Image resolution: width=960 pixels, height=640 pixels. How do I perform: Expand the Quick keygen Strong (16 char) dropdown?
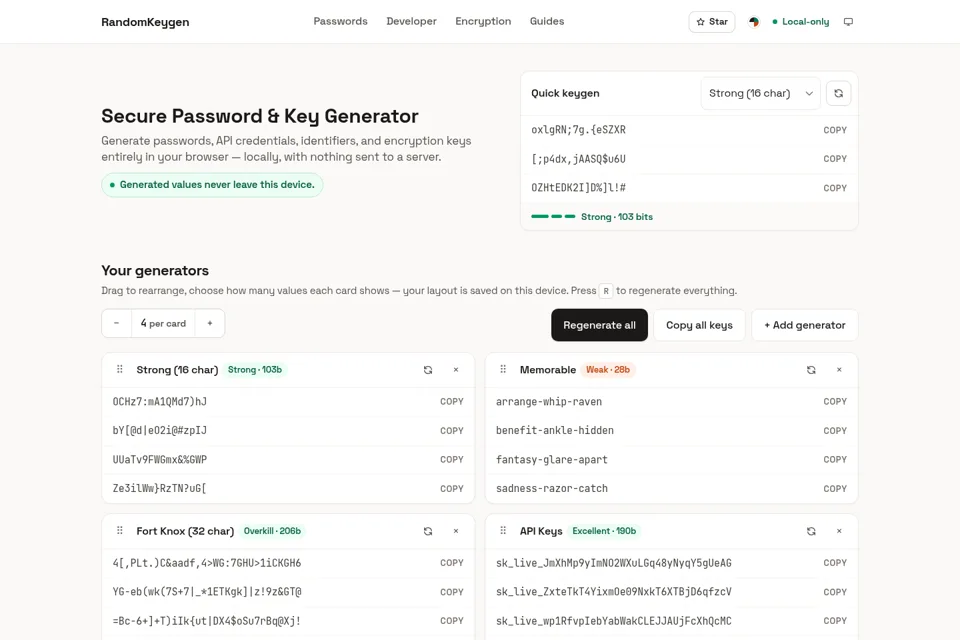(x=760, y=93)
